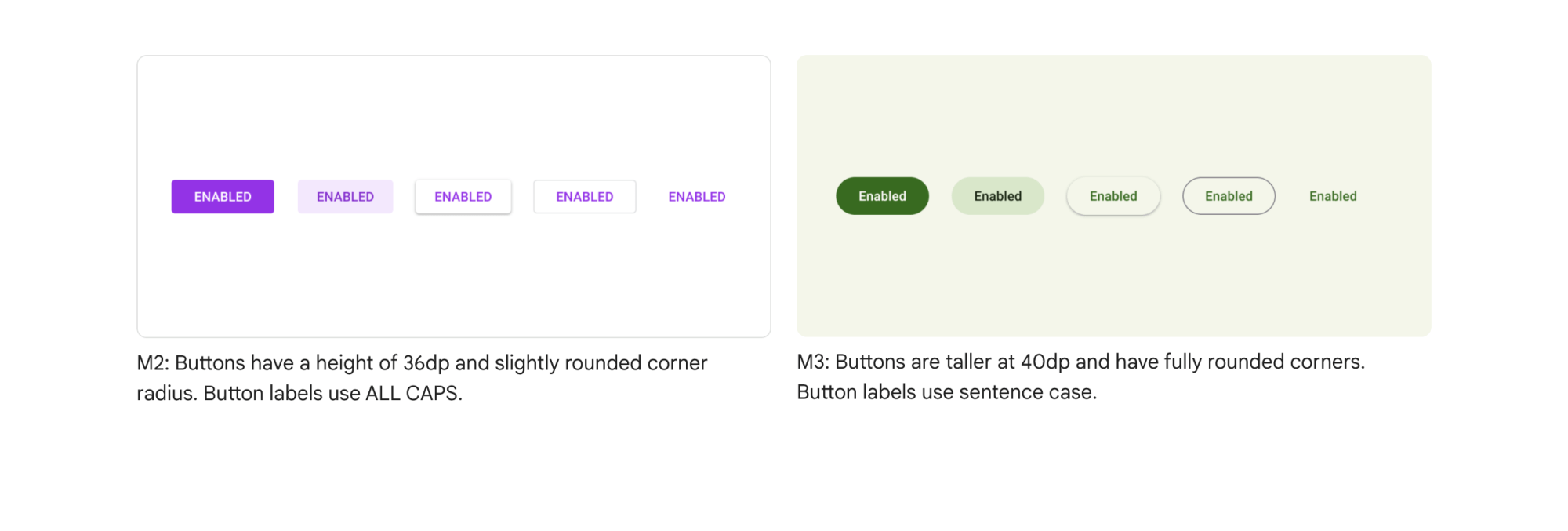The height and width of the screenshot is (531, 1568).
Task: Click the 36dp text in M2 caption
Action: (x=426, y=363)
